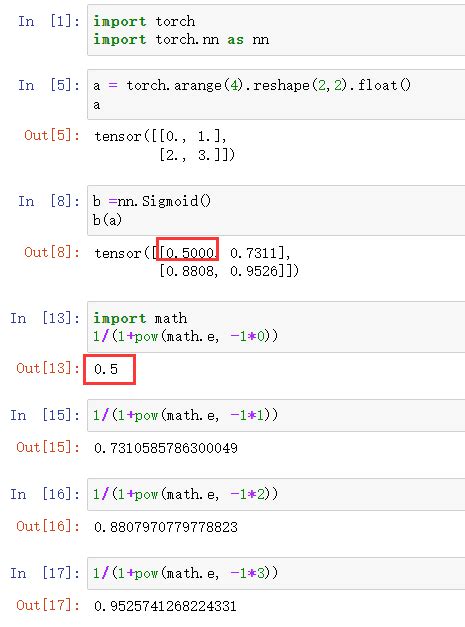
Task: Click output value 0.5 of Out[13]
Action: click(106, 369)
